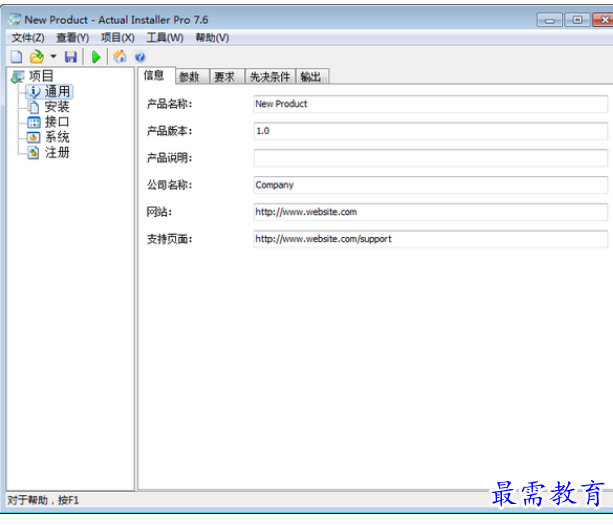Screen dimensions: 613x525
Task: Open the 查看(Y) menu
Action: [73, 38]
